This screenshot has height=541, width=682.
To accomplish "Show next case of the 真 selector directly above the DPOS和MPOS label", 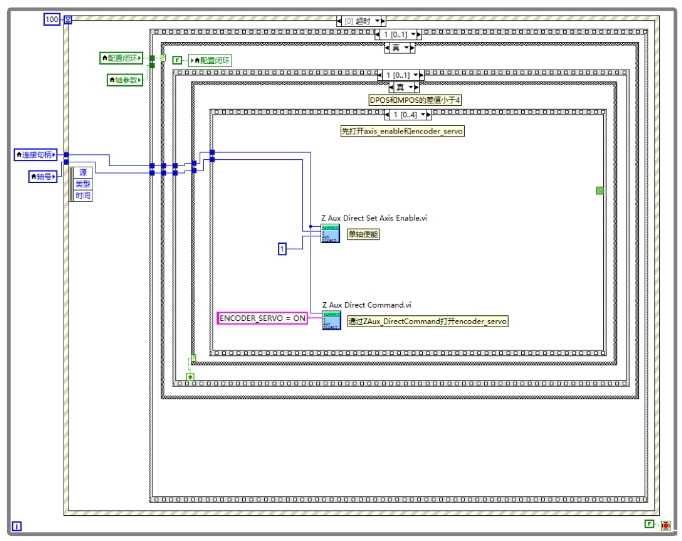I will 417,87.
